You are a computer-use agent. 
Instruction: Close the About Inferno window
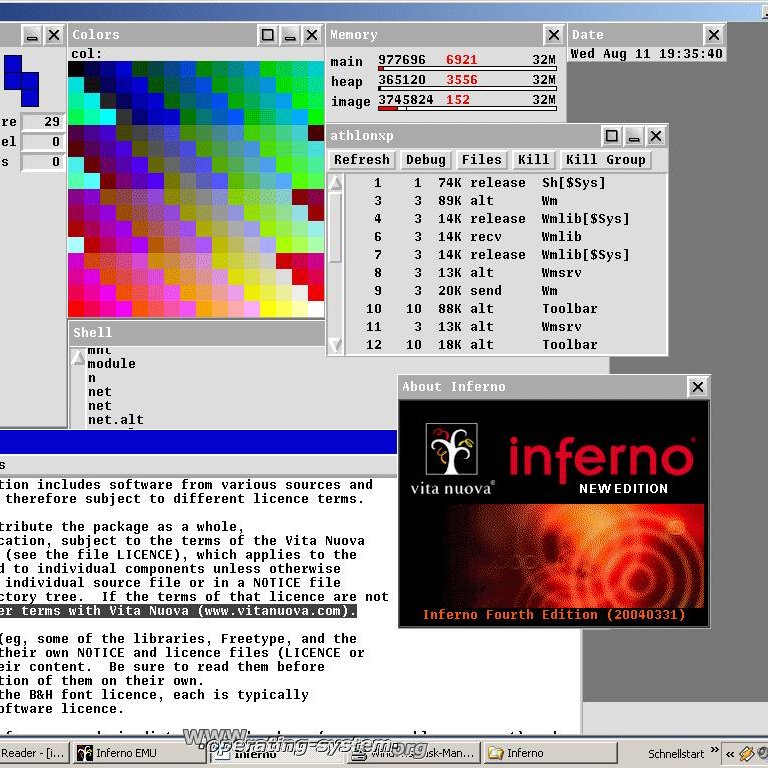(698, 387)
